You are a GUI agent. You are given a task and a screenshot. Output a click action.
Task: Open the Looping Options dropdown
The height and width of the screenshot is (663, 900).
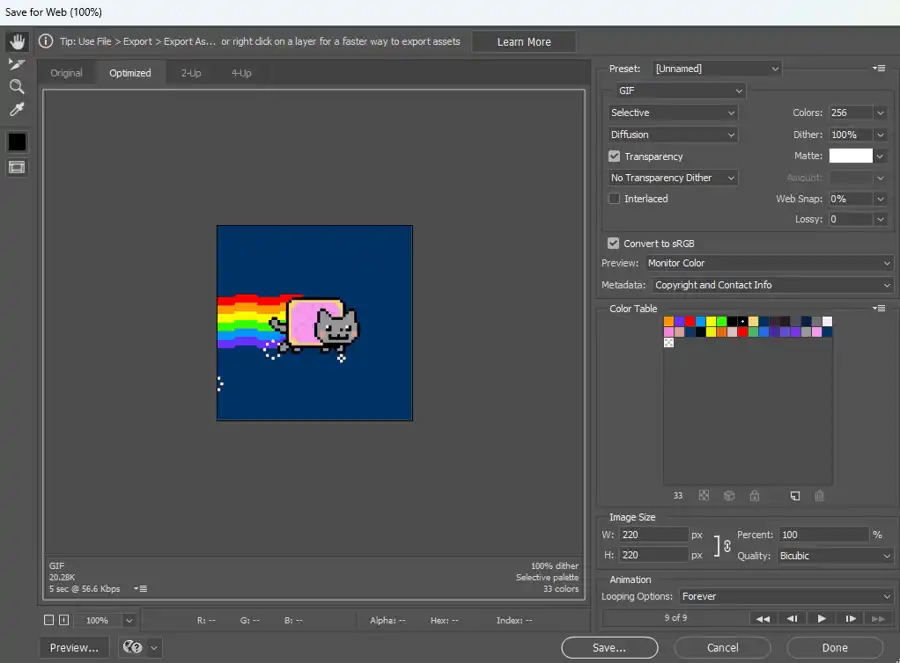pyautogui.click(x=786, y=596)
